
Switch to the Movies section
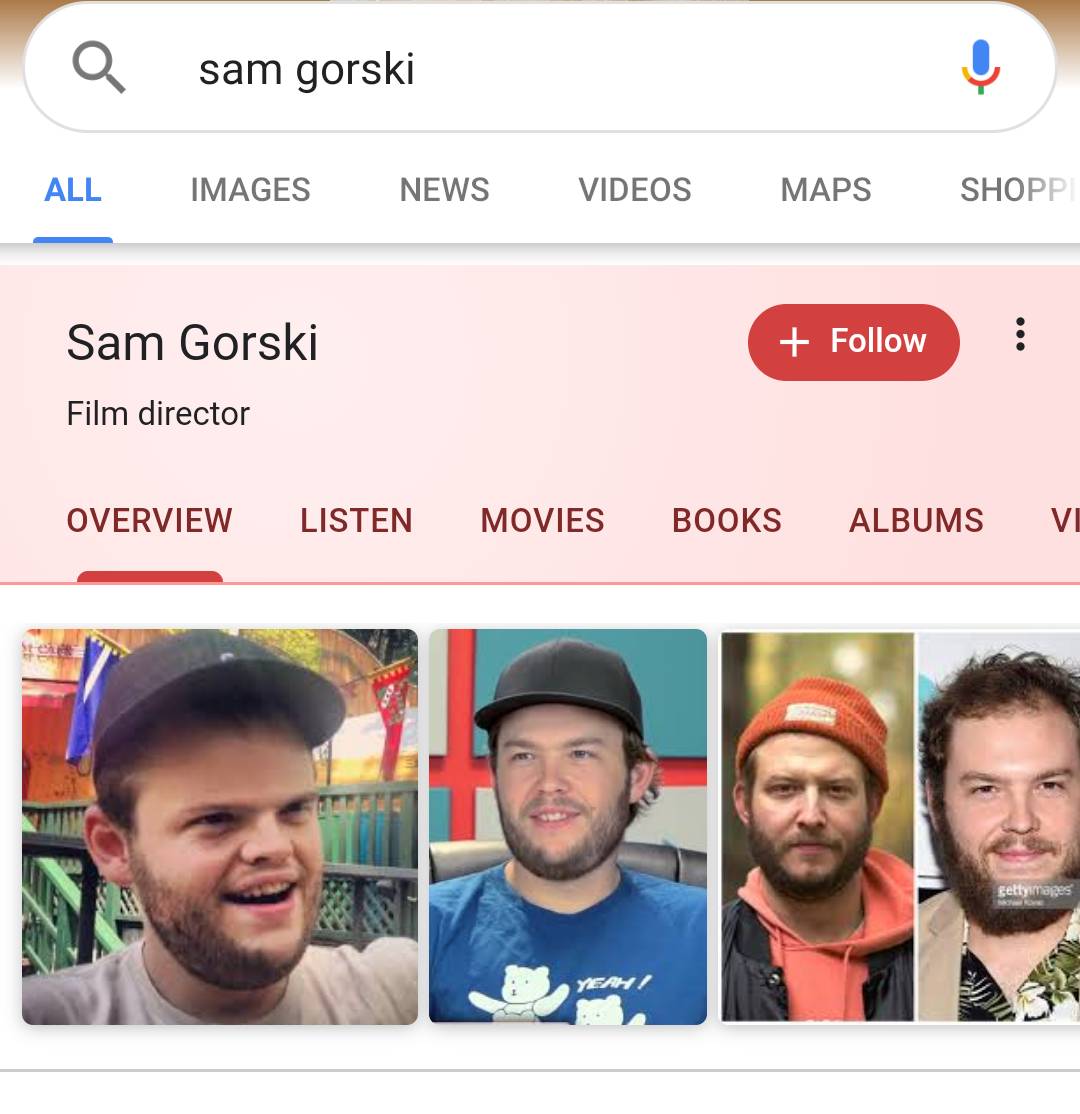(x=542, y=521)
